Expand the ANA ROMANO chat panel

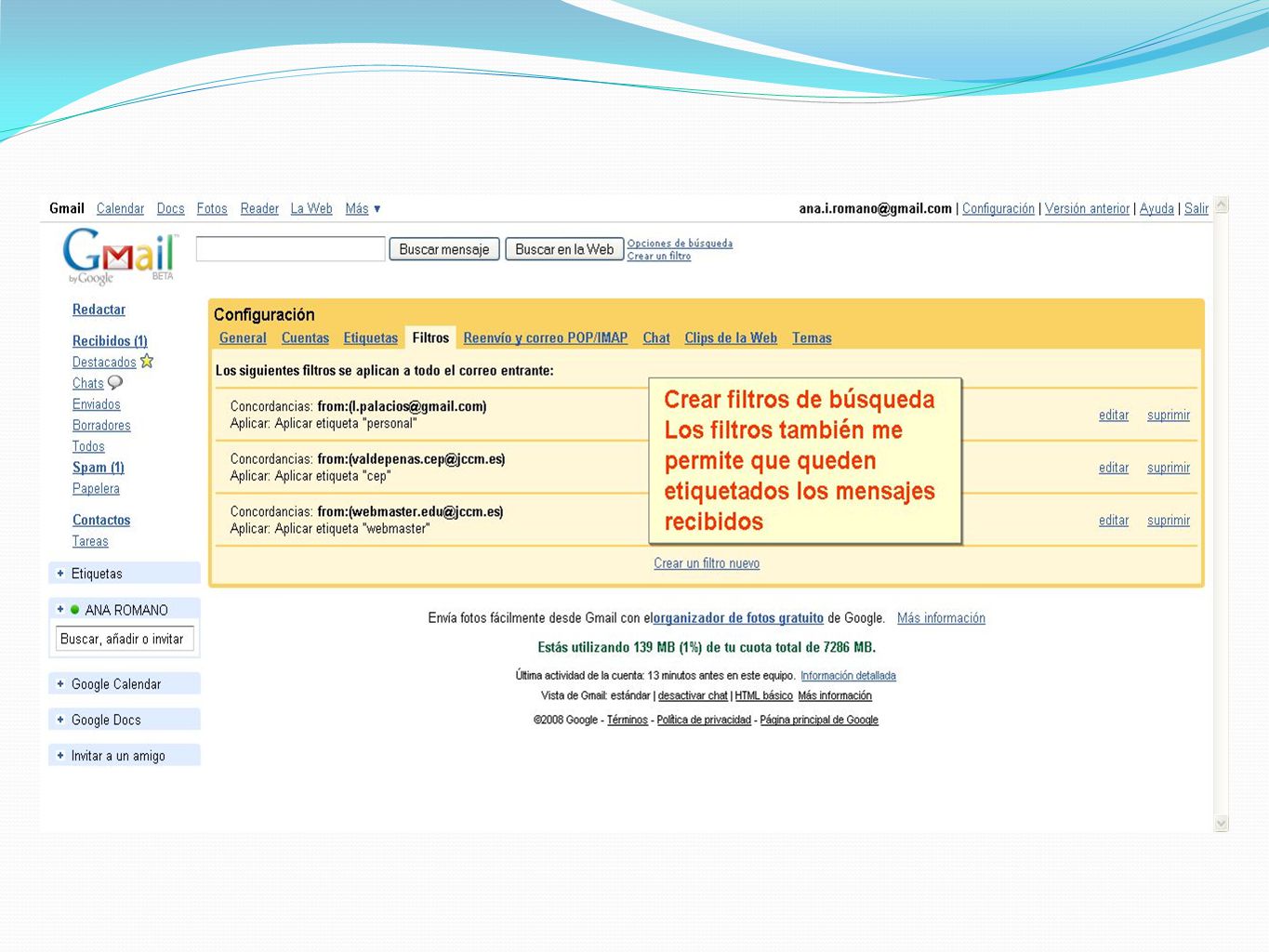pos(60,610)
